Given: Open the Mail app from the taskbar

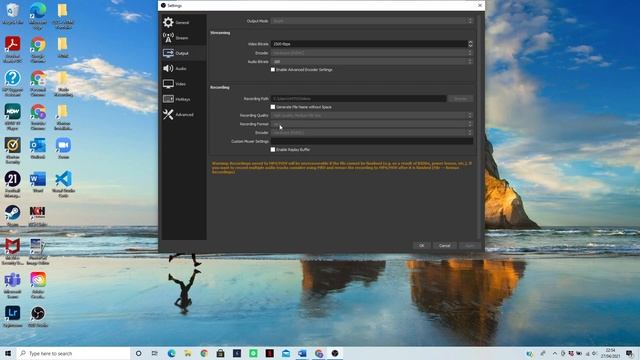Looking at the screenshot, I should pyautogui.click(x=286, y=353).
